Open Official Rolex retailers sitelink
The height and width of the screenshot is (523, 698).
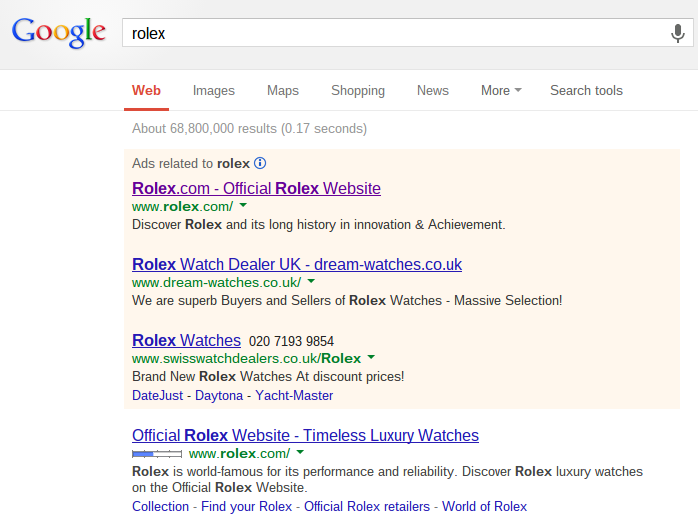(x=367, y=507)
